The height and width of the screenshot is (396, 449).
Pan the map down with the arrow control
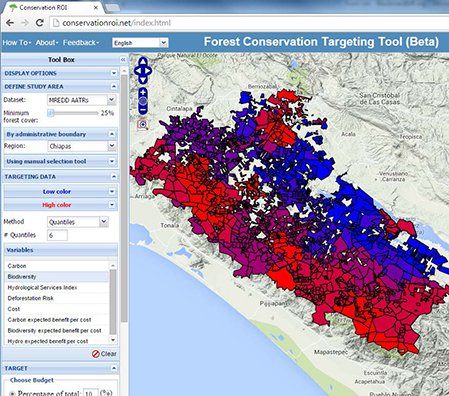(143, 80)
